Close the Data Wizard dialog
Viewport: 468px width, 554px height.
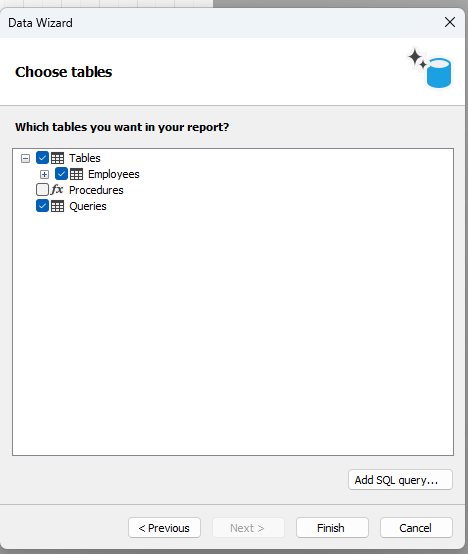450,22
